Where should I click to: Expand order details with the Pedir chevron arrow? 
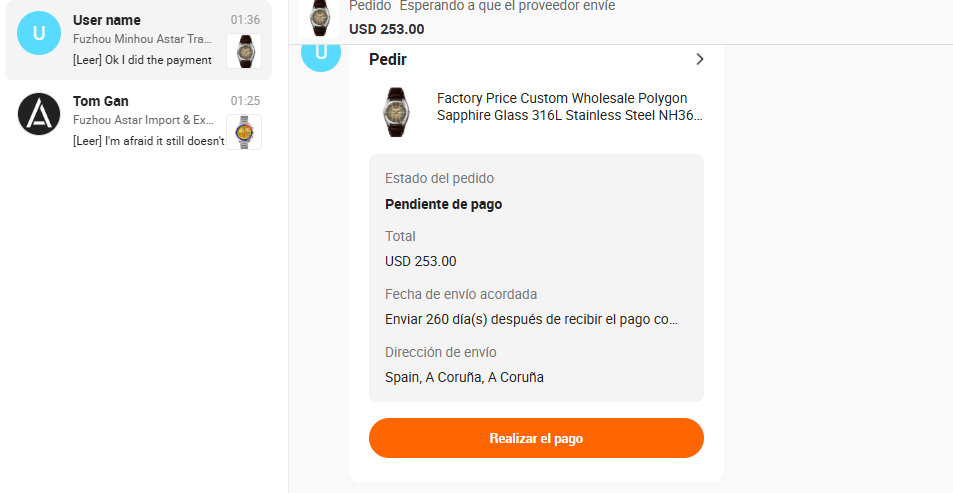tap(699, 59)
